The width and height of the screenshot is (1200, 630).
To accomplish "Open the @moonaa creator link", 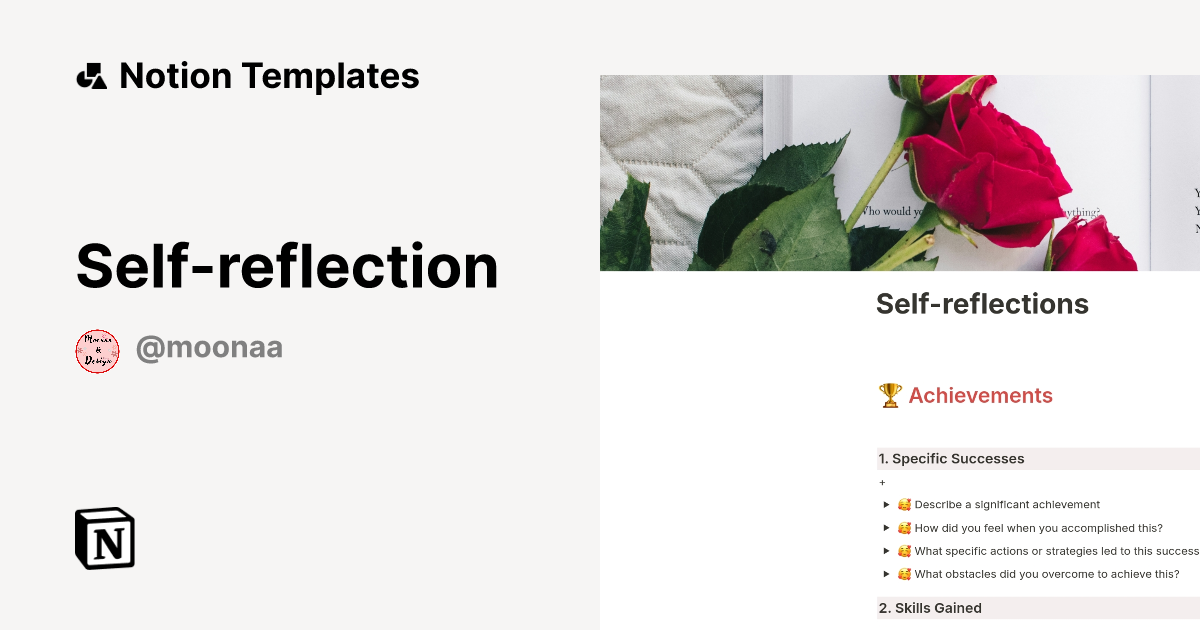I will tap(209, 347).
